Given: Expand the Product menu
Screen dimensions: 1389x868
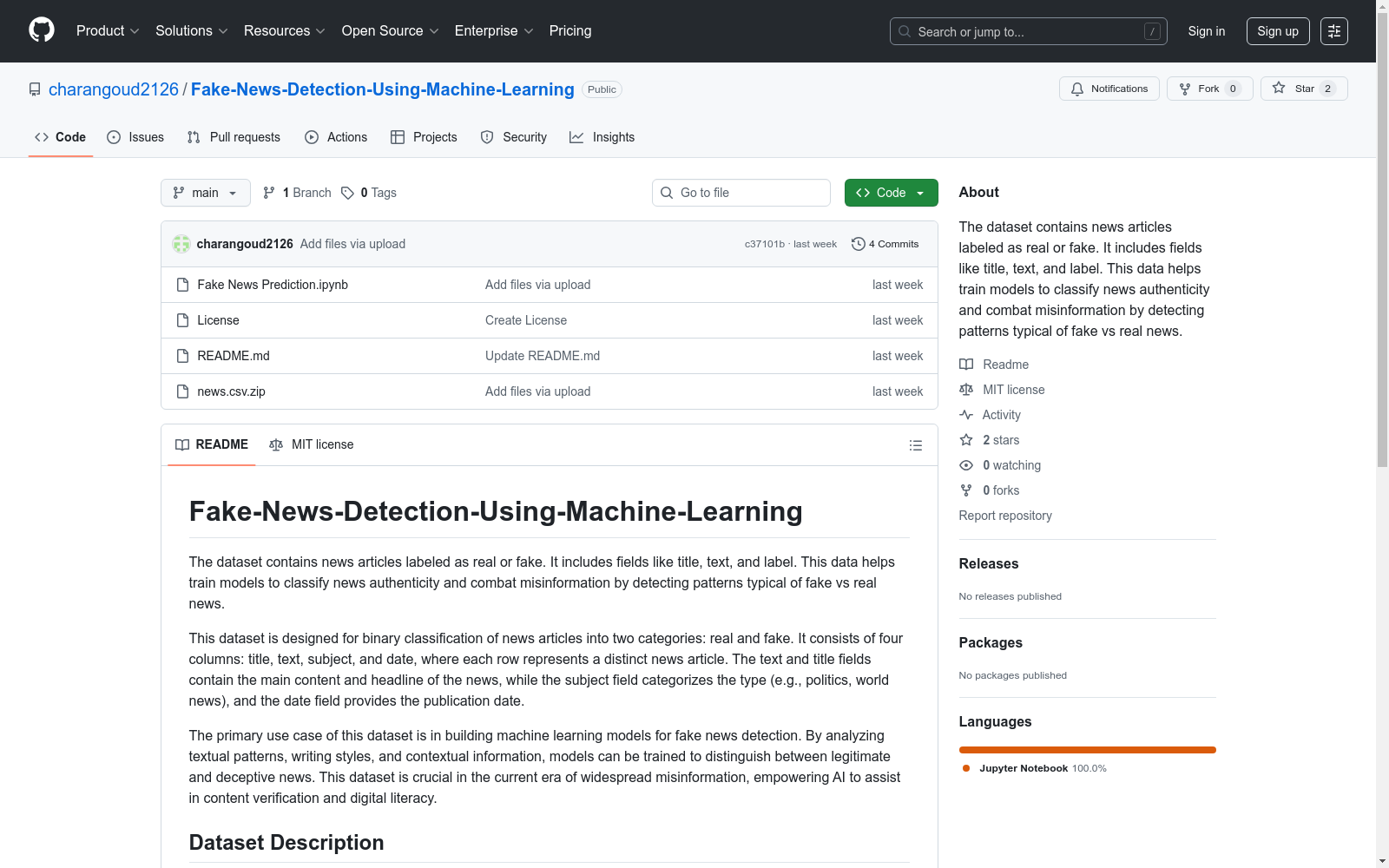Looking at the screenshot, I should (108, 31).
